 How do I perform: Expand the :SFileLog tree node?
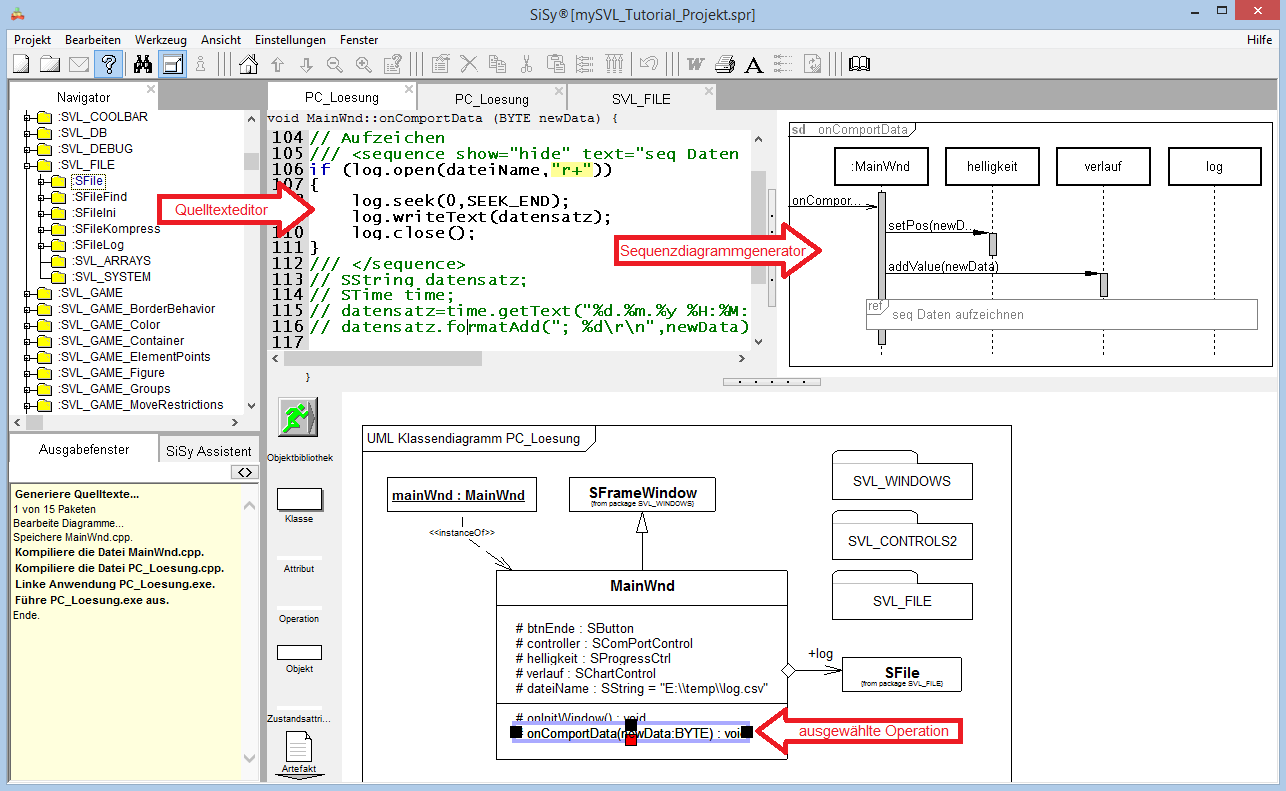[x=43, y=245]
